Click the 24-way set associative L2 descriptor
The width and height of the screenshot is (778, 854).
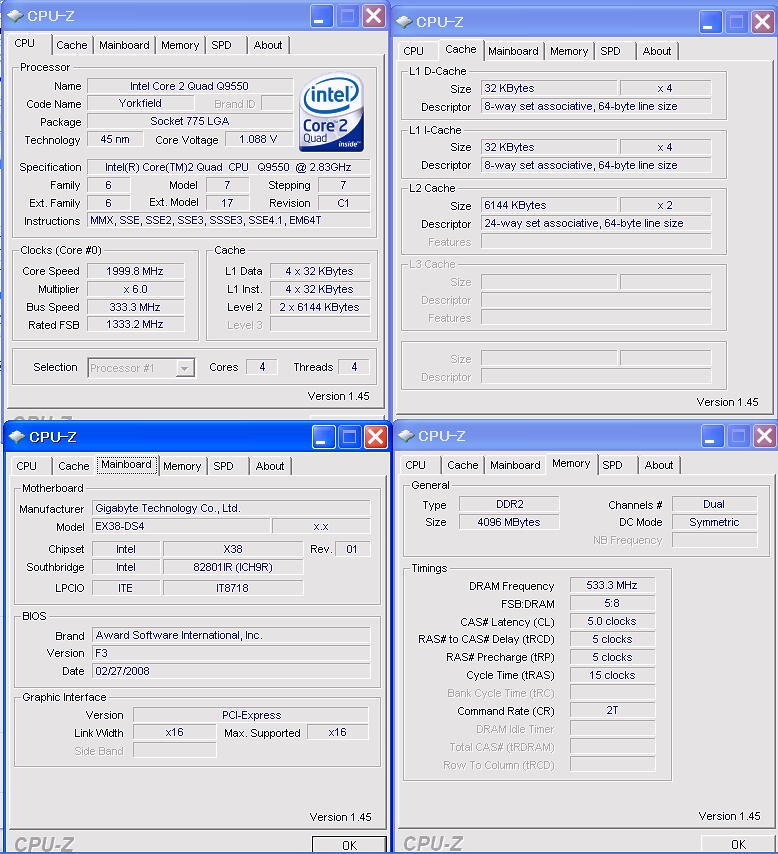tap(596, 223)
